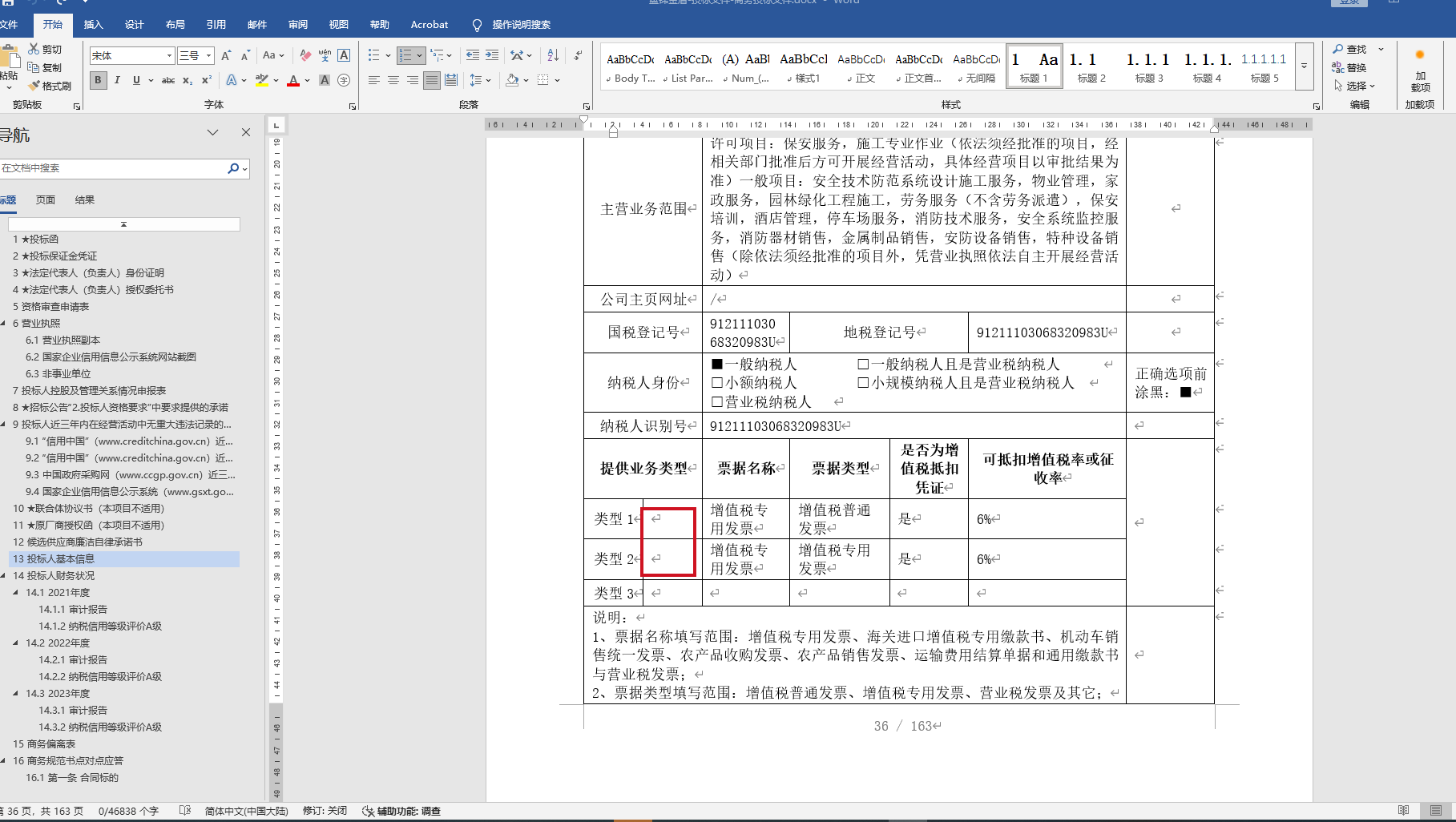The image size is (1456, 822).
Task: Toggle bold formatting
Action: [99, 80]
